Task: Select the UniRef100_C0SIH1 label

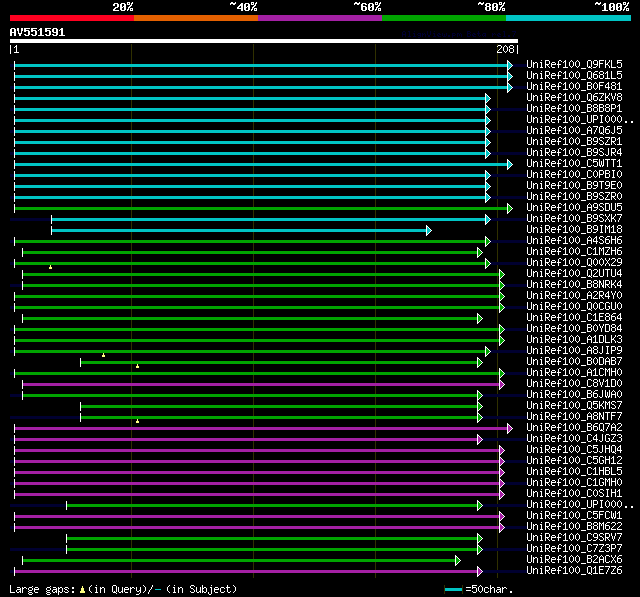Action: pos(574,494)
